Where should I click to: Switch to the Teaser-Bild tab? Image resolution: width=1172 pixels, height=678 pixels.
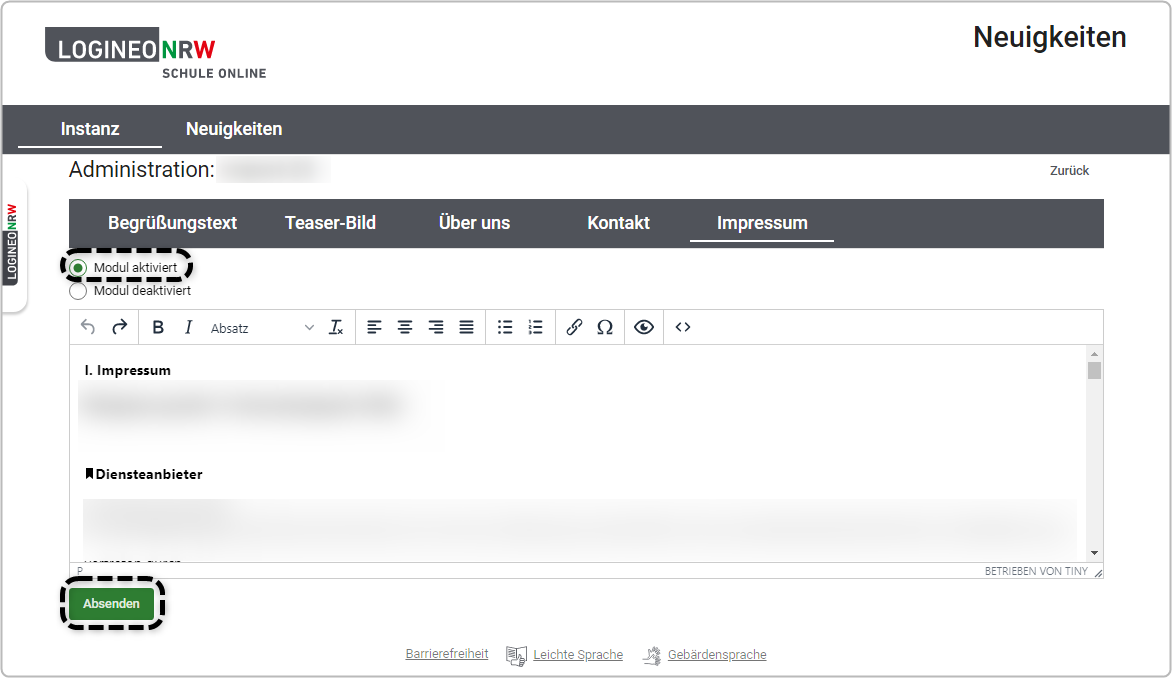click(330, 223)
